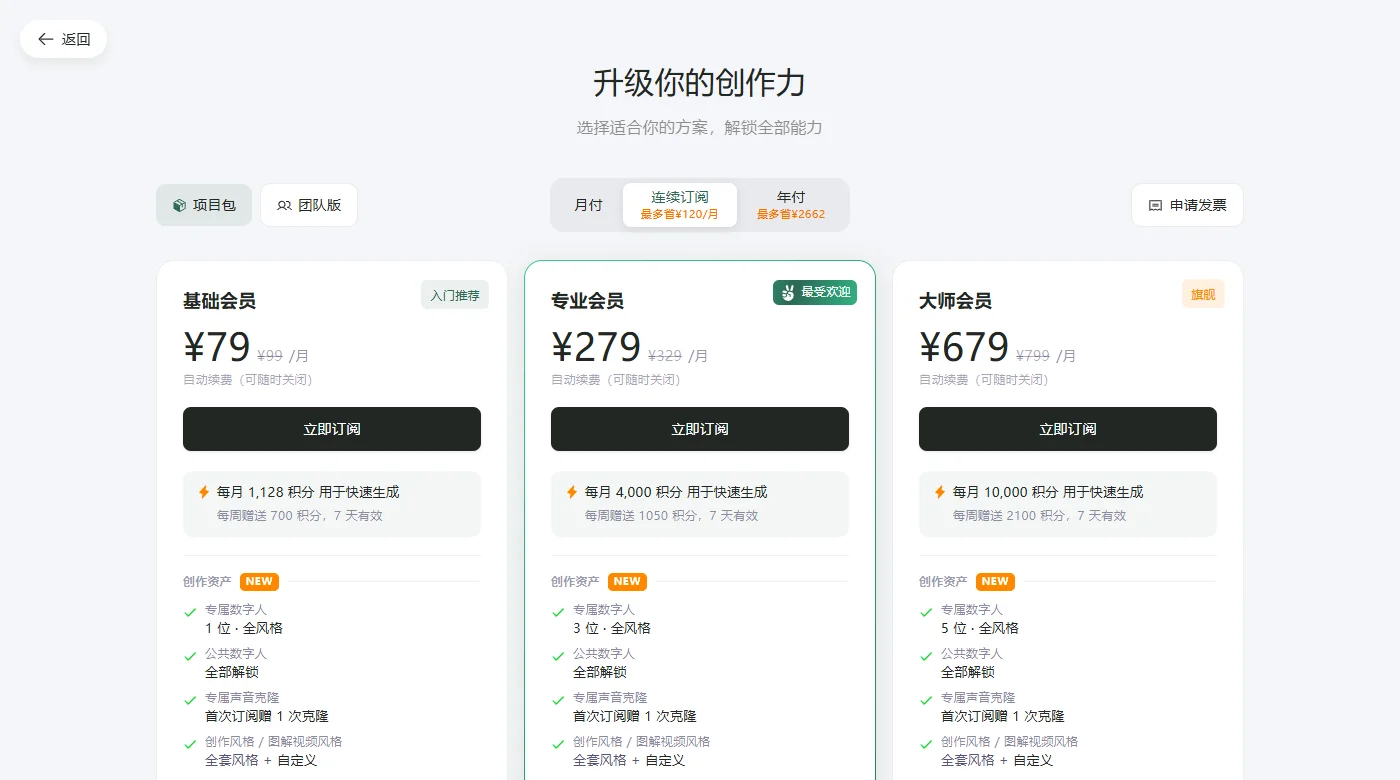
Task: Click the NEW badge in the 专业会员 card
Action: 627,581
